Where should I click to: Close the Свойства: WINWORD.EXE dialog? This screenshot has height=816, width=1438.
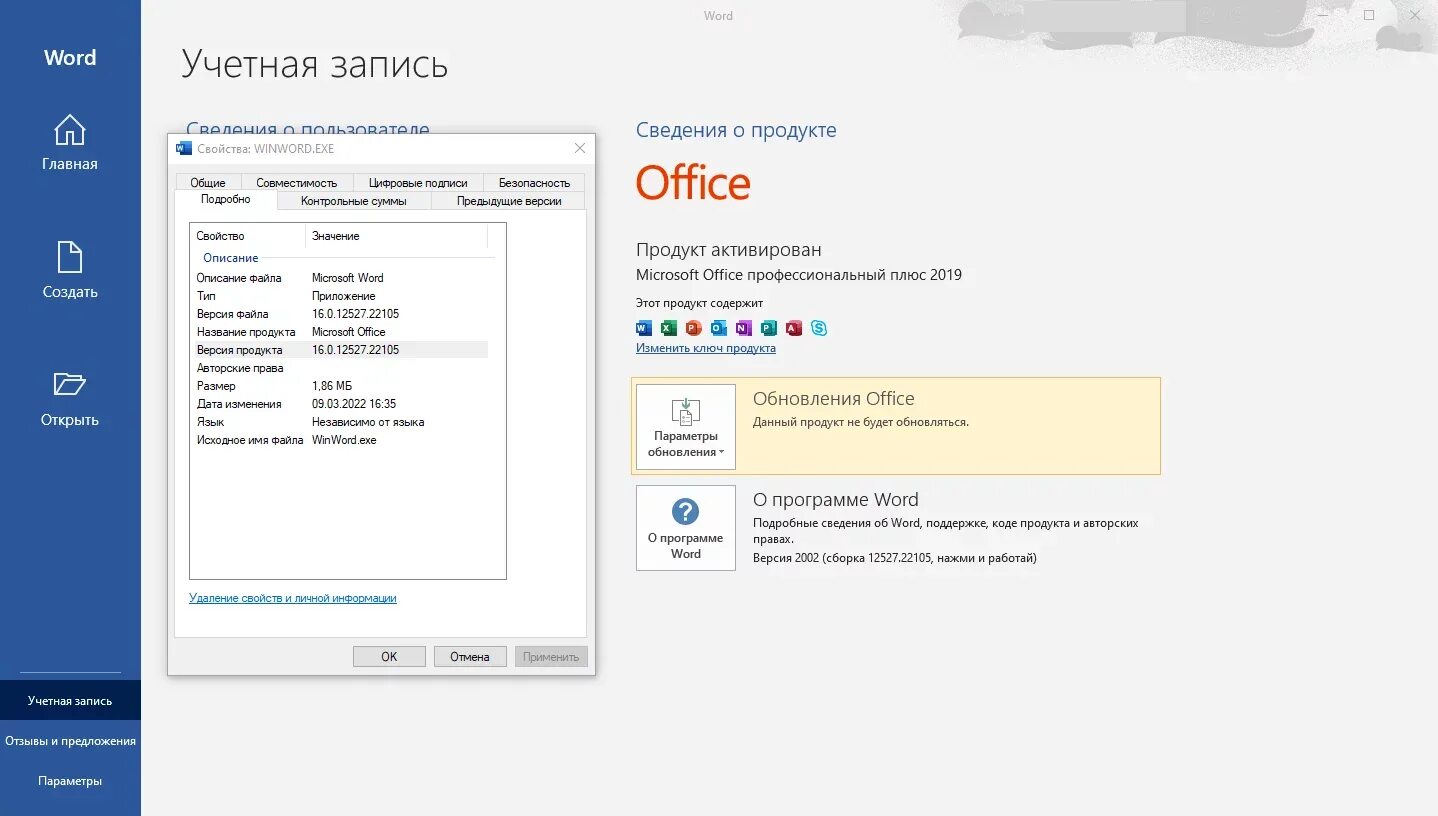pyautogui.click(x=580, y=148)
